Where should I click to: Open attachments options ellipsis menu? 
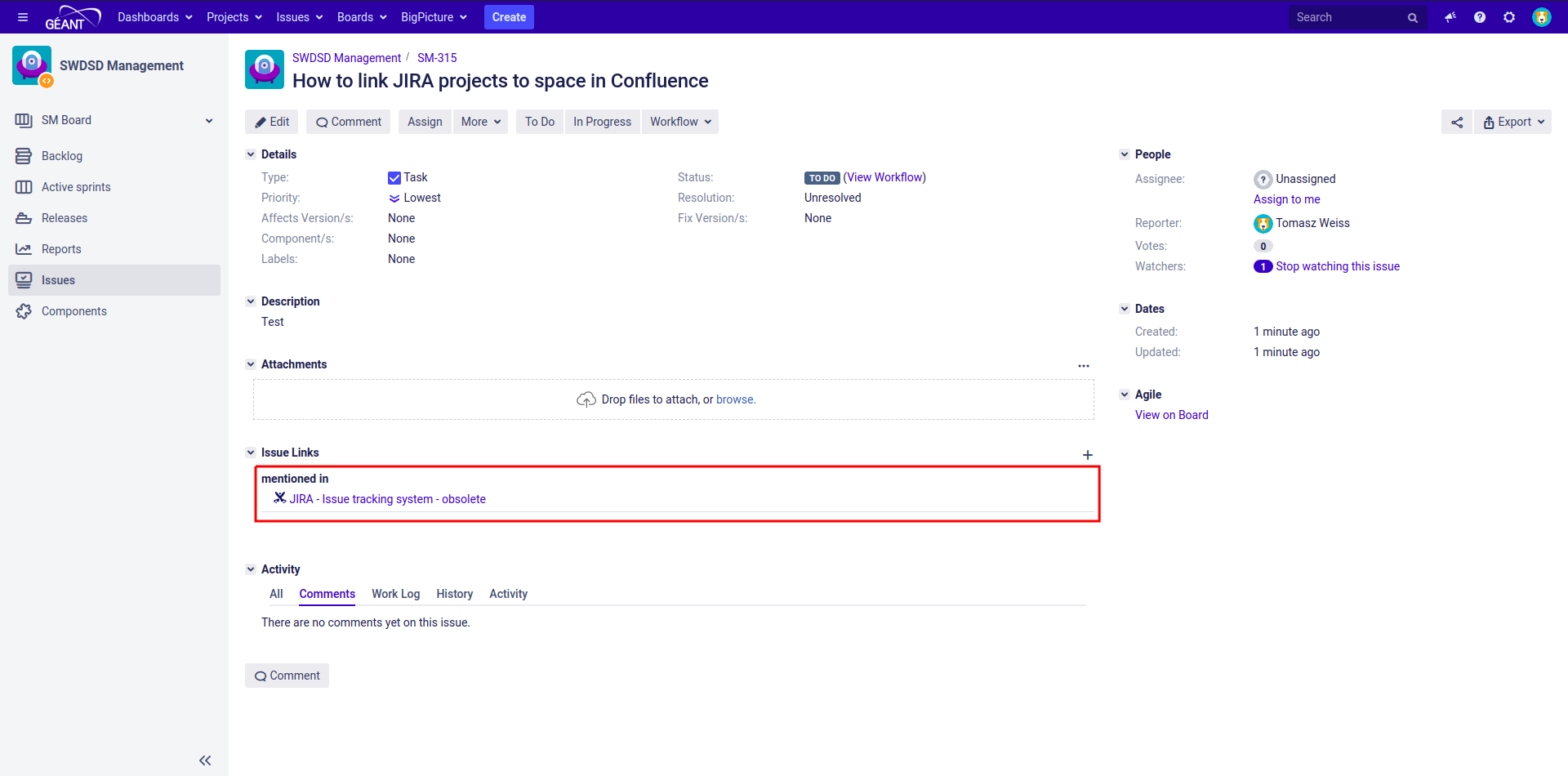1084,366
